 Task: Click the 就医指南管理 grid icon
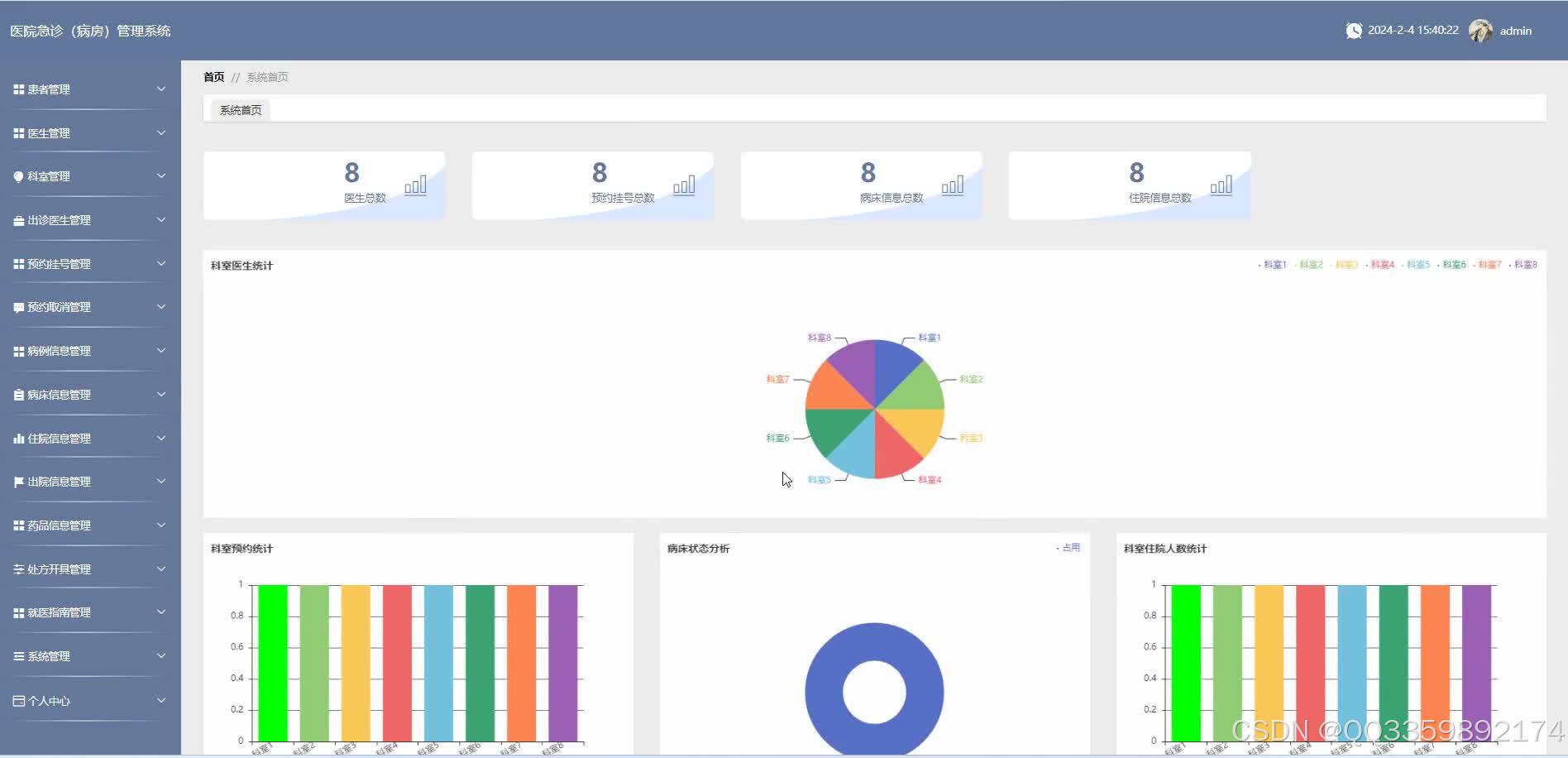point(18,612)
